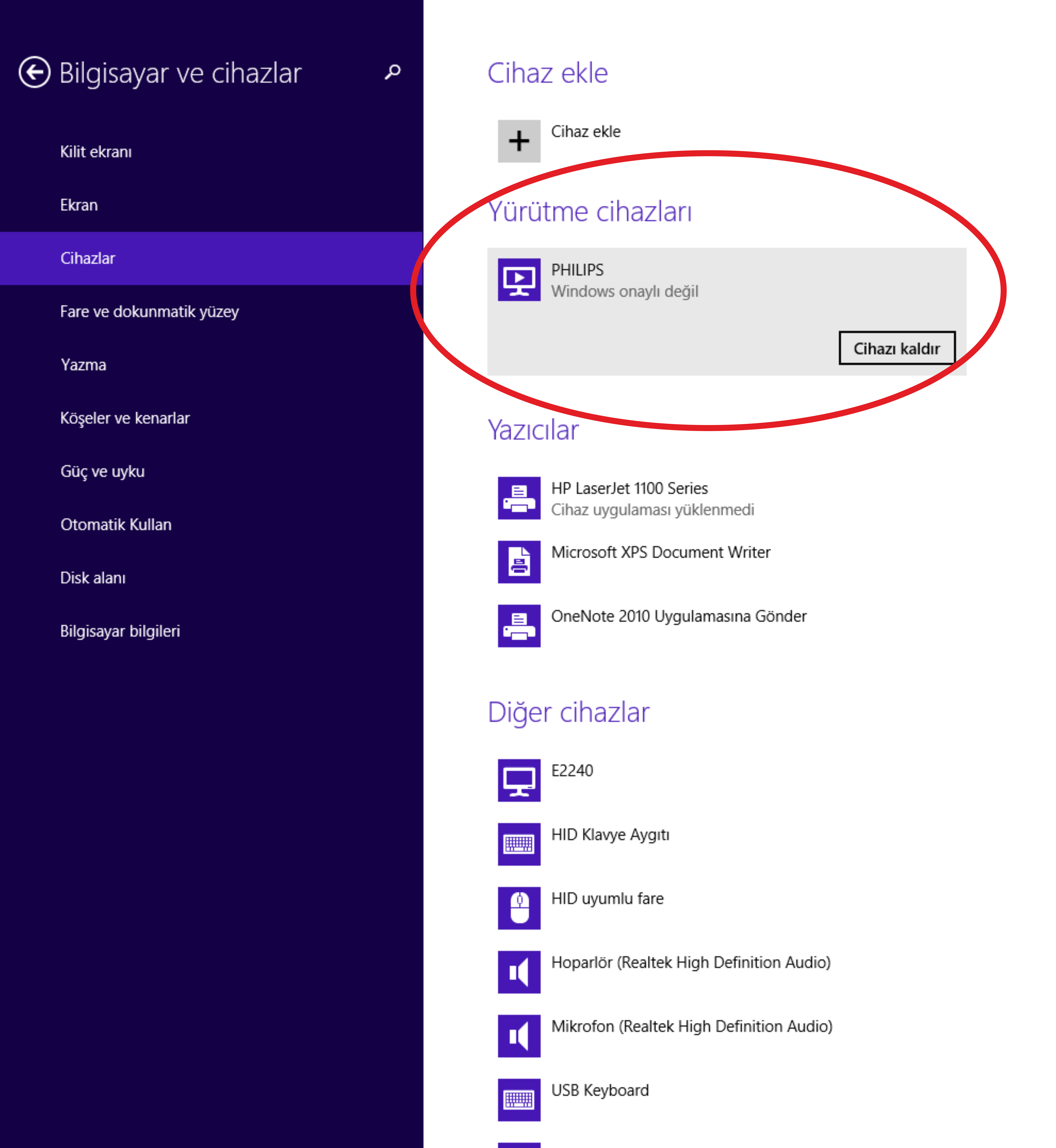The width and height of the screenshot is (1056, 1148).
Task: Select Mikrofon Realtek audio icon
Action: point(519,1036)
